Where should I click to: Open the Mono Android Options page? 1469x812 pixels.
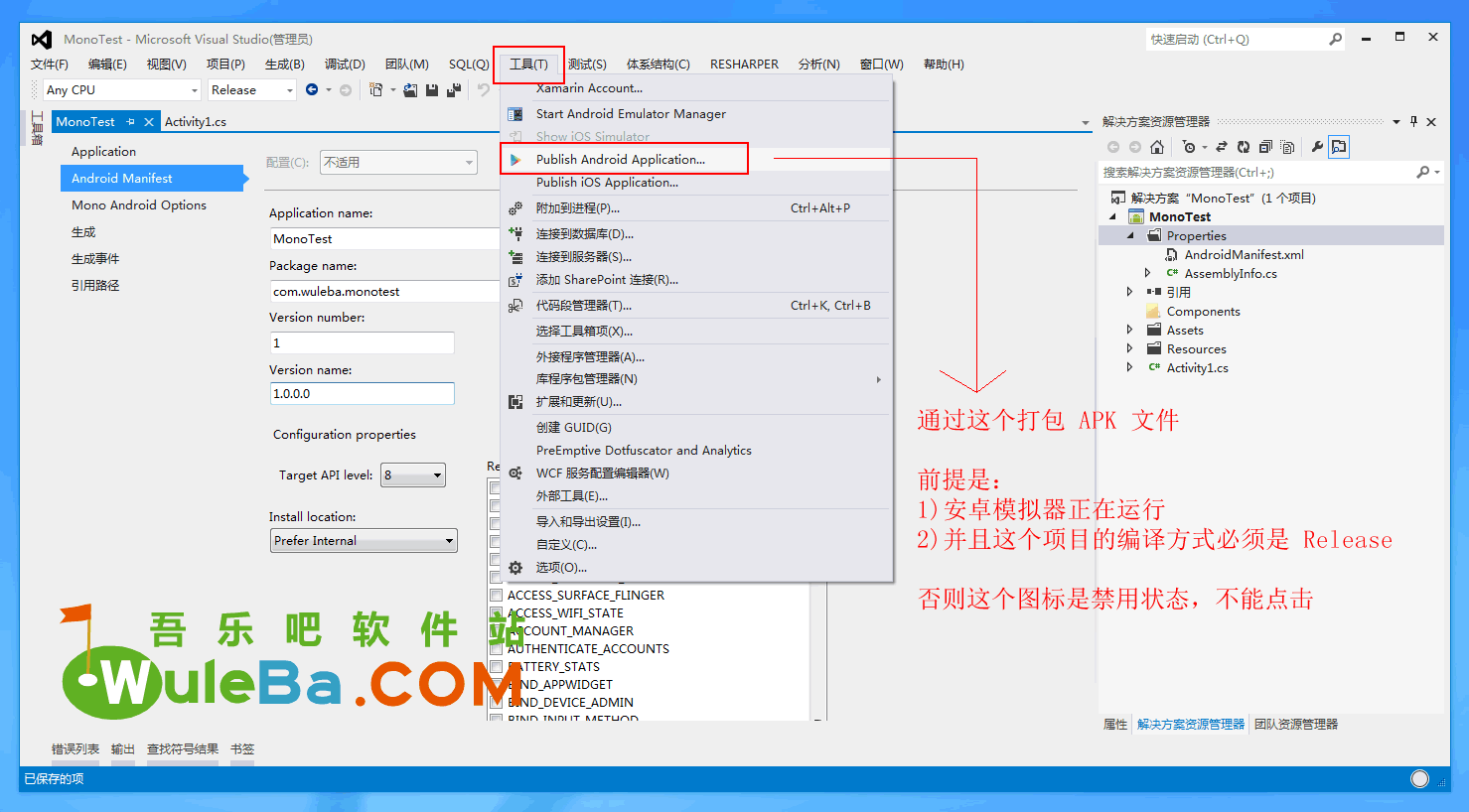139,204
